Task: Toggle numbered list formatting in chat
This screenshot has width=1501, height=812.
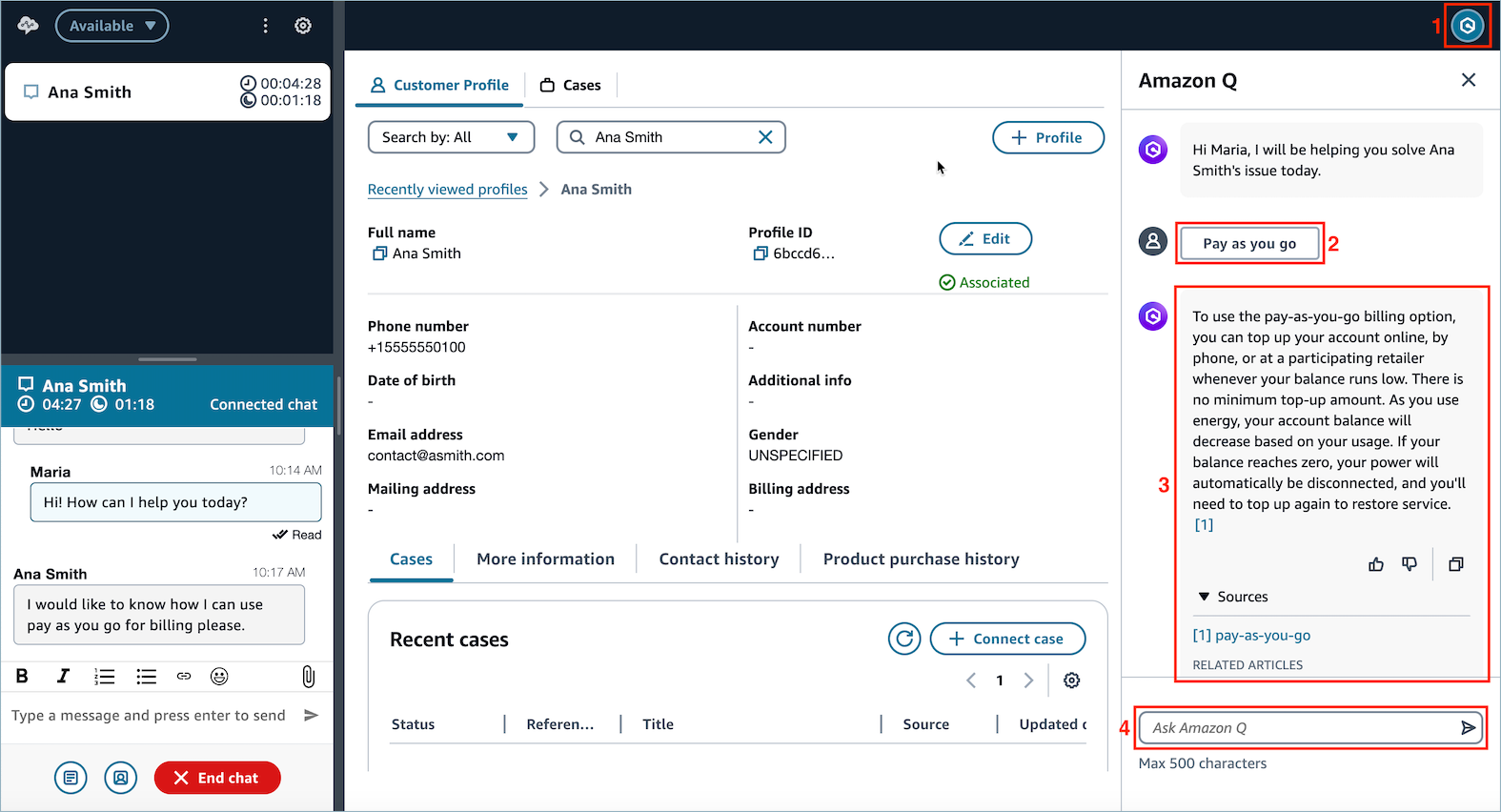Action: pos(104,677)
